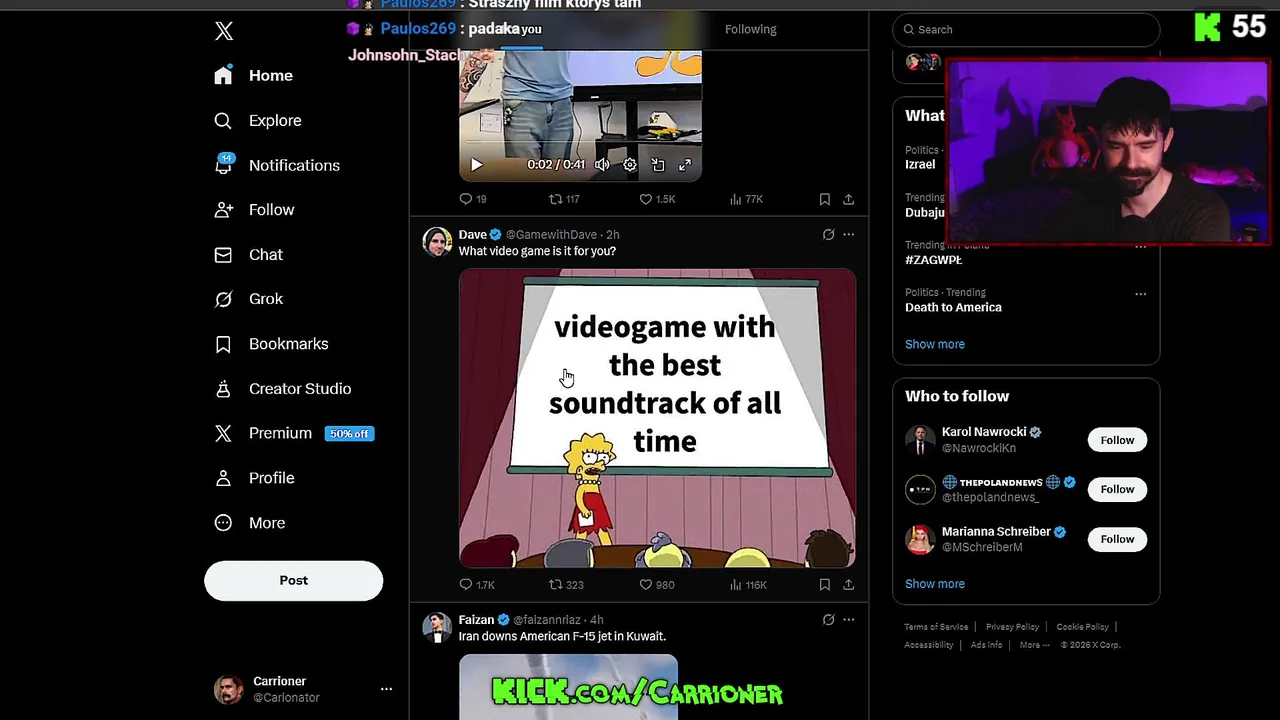This screenshot has width=1280, height=720.
Task: Follow Marianna Schreiber
Action: pyautogui.click(x=1117, y=539)
